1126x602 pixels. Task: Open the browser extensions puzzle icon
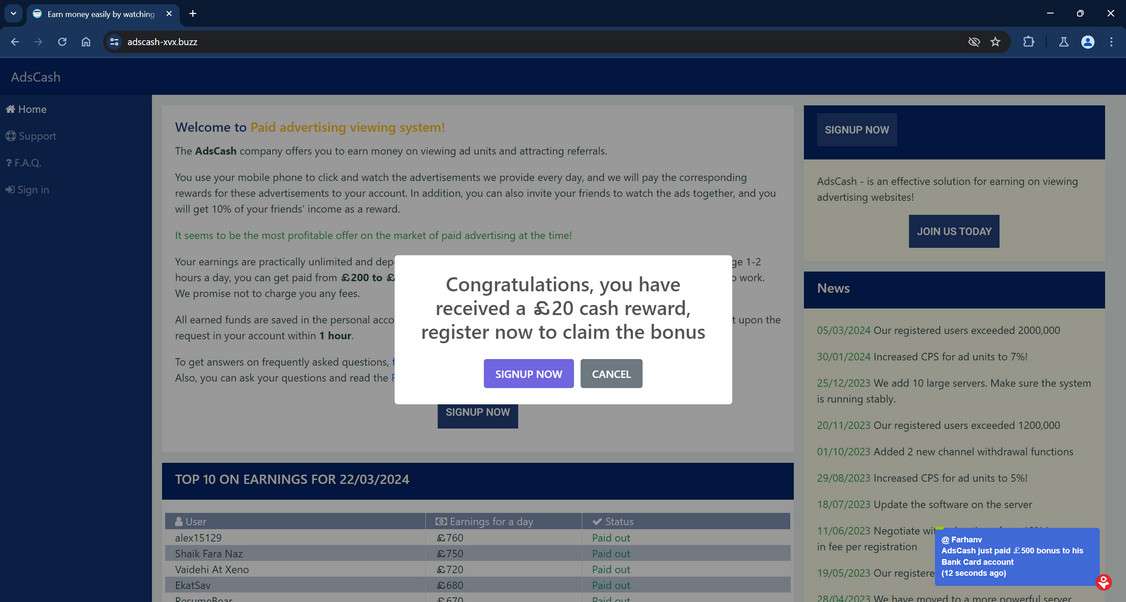pos(1028,41)
